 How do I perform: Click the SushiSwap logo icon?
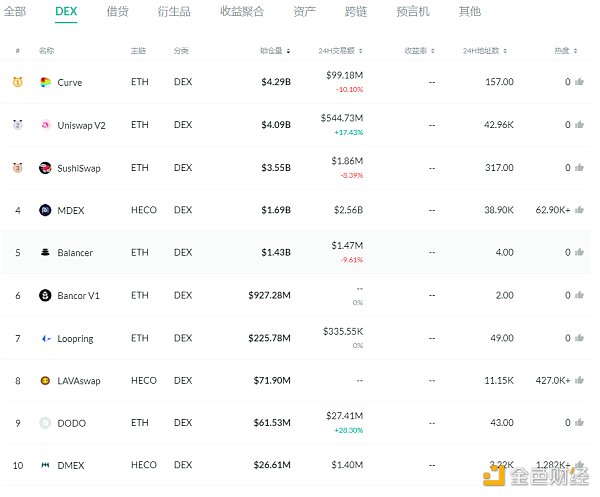(x=45, y=168)
